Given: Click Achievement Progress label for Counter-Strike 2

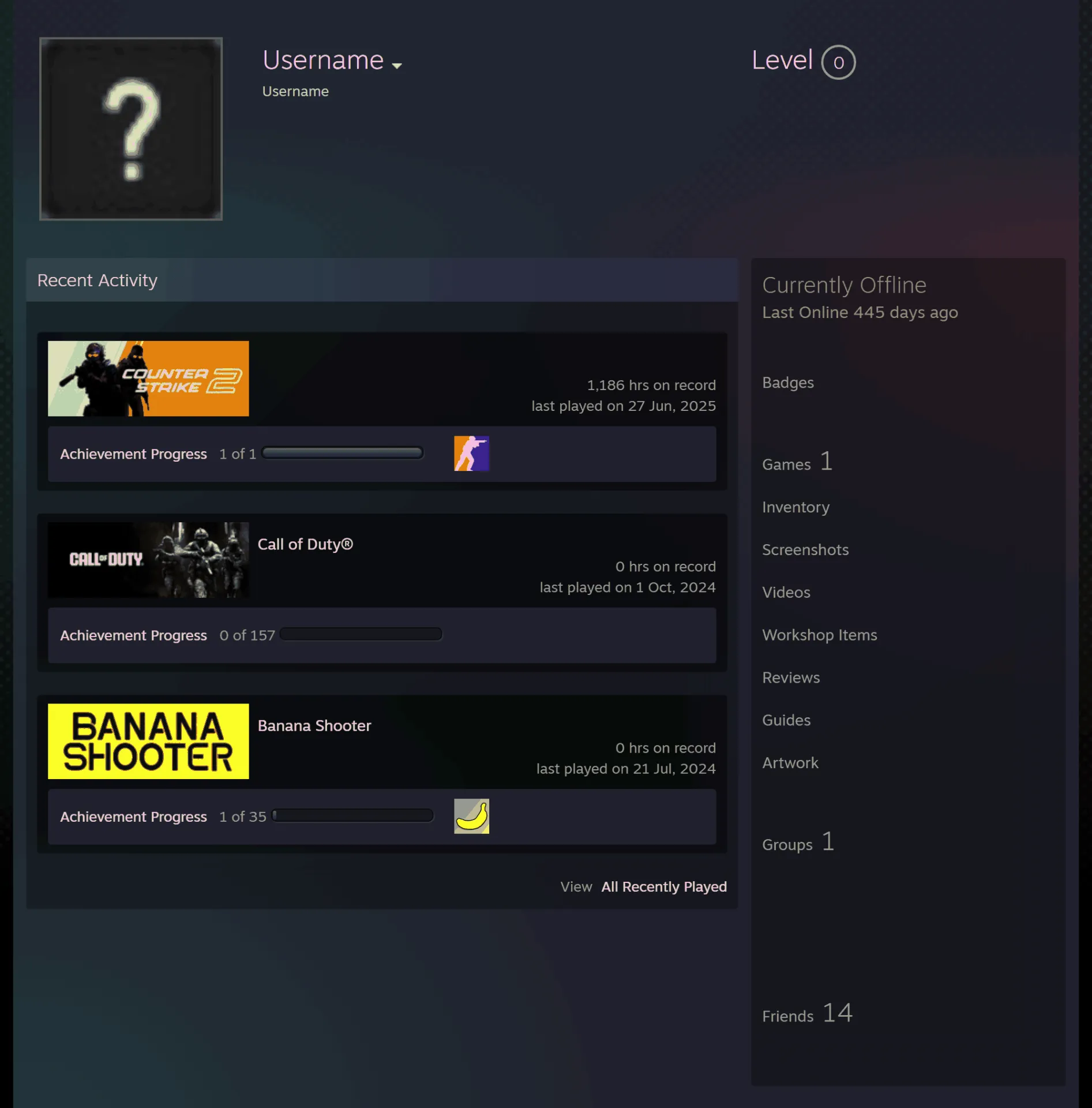Looking at the screenshot, I should tap(133, 454).
